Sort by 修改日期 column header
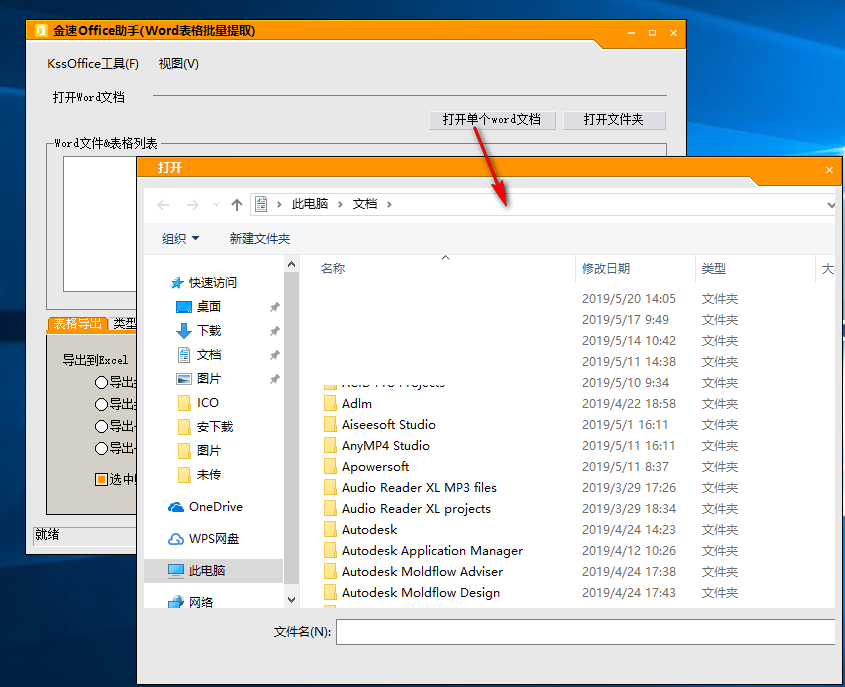 (x=606, y=268)
